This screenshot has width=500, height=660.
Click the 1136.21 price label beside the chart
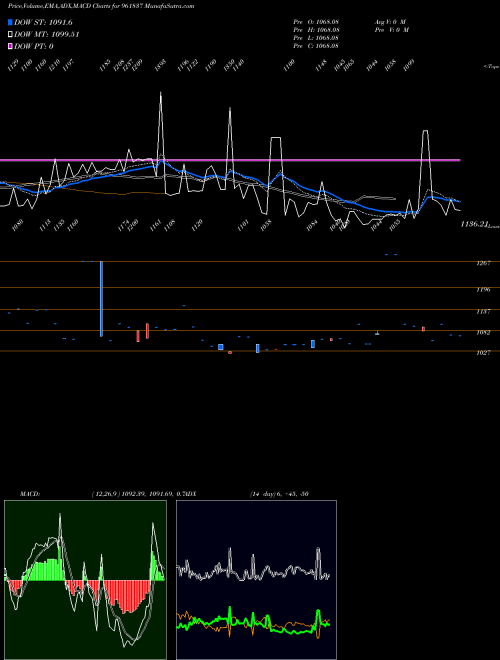tap(474, 224)
